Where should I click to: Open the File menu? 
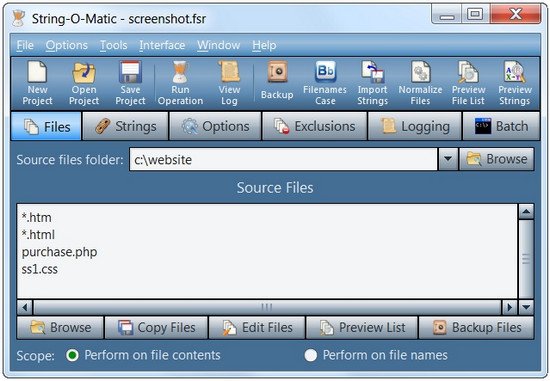[25, 45]
